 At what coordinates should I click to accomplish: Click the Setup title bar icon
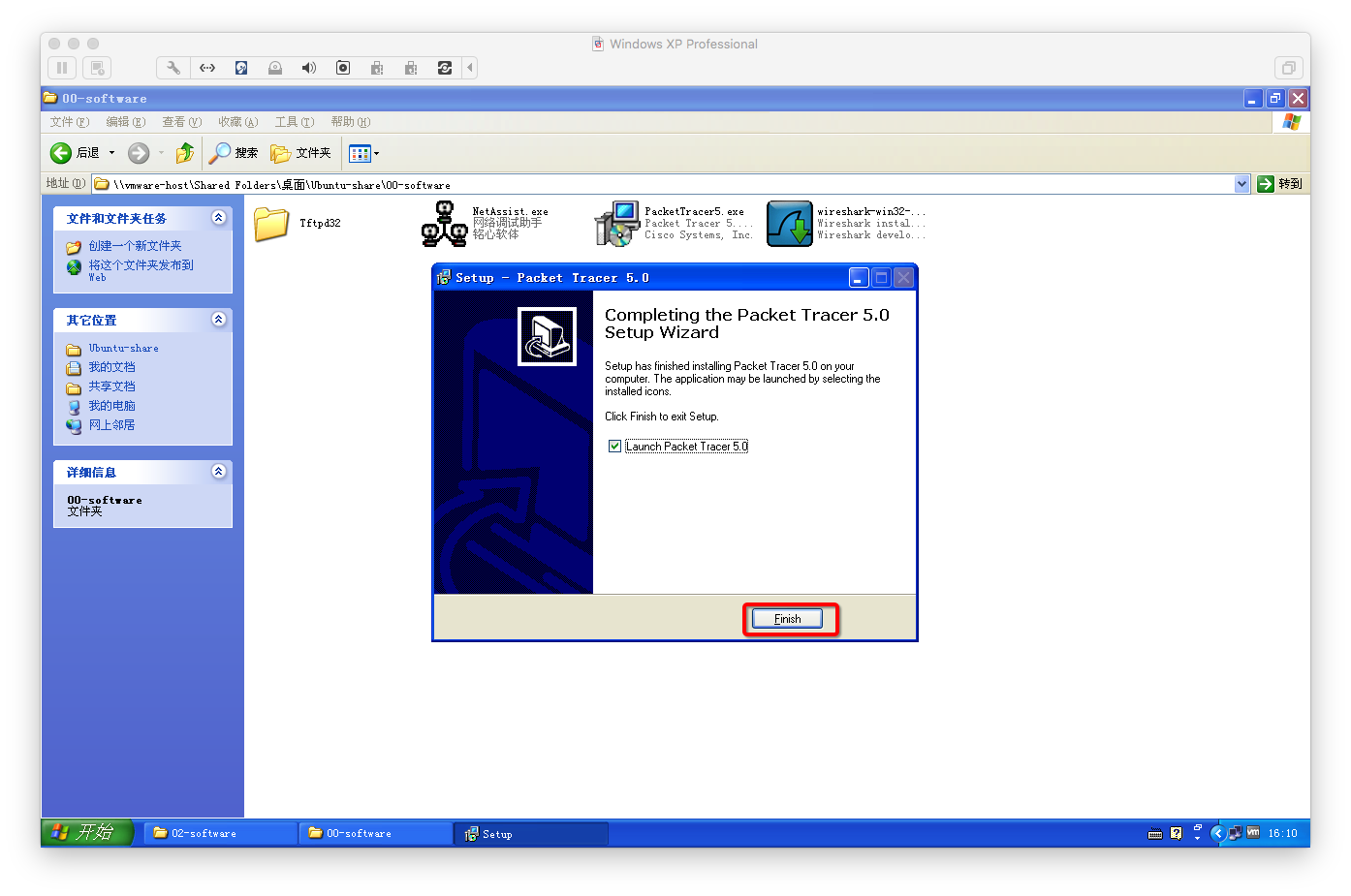point(444,278)
